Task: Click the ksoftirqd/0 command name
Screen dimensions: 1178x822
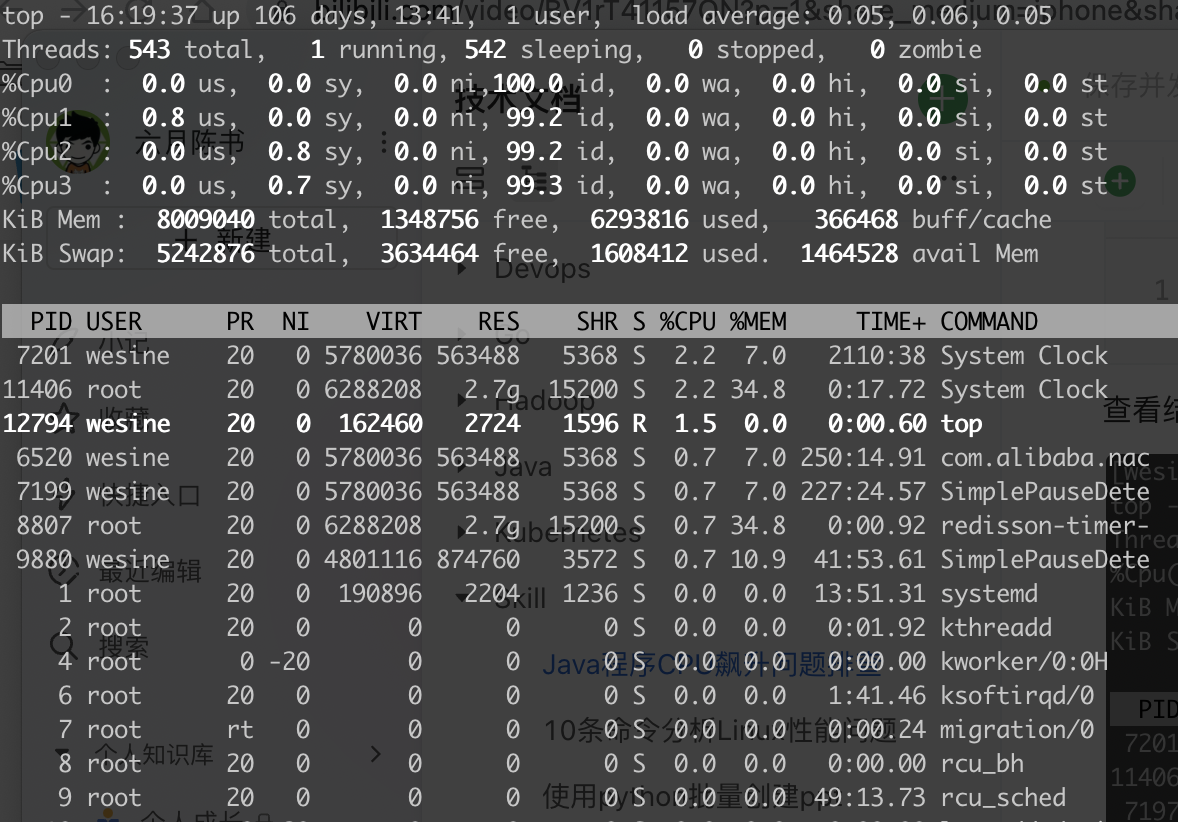Action: coord(1017,696)
